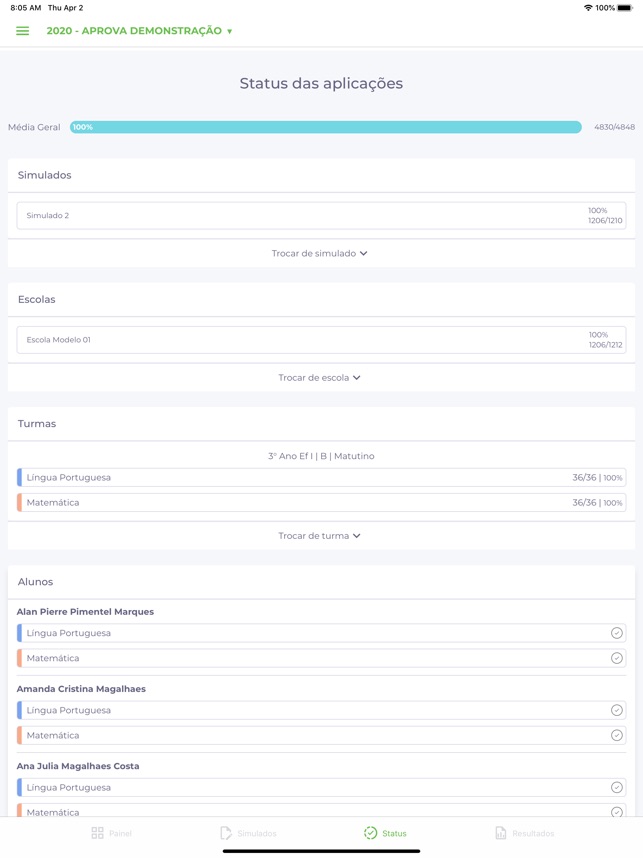Expand Trocar de turma dropdown
The width and height of the screenshot is (643, 858).
point(320,536)
